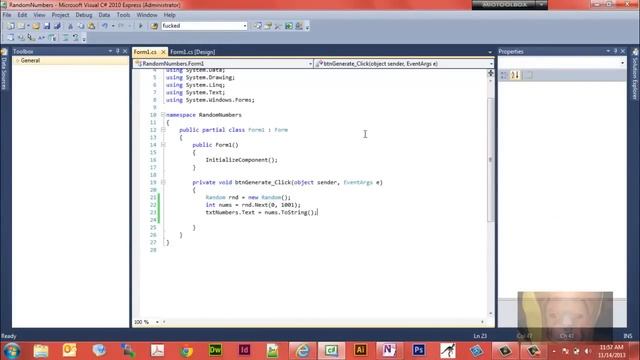Start debugging with the play icon
The height and width of the screenshot is (360, 640).
pos(140,26)
